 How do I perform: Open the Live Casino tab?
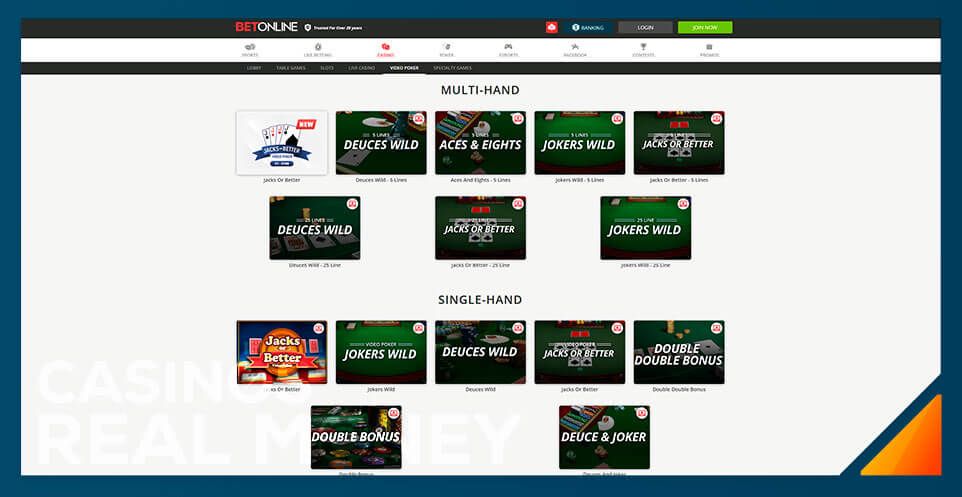click(361, 68)
